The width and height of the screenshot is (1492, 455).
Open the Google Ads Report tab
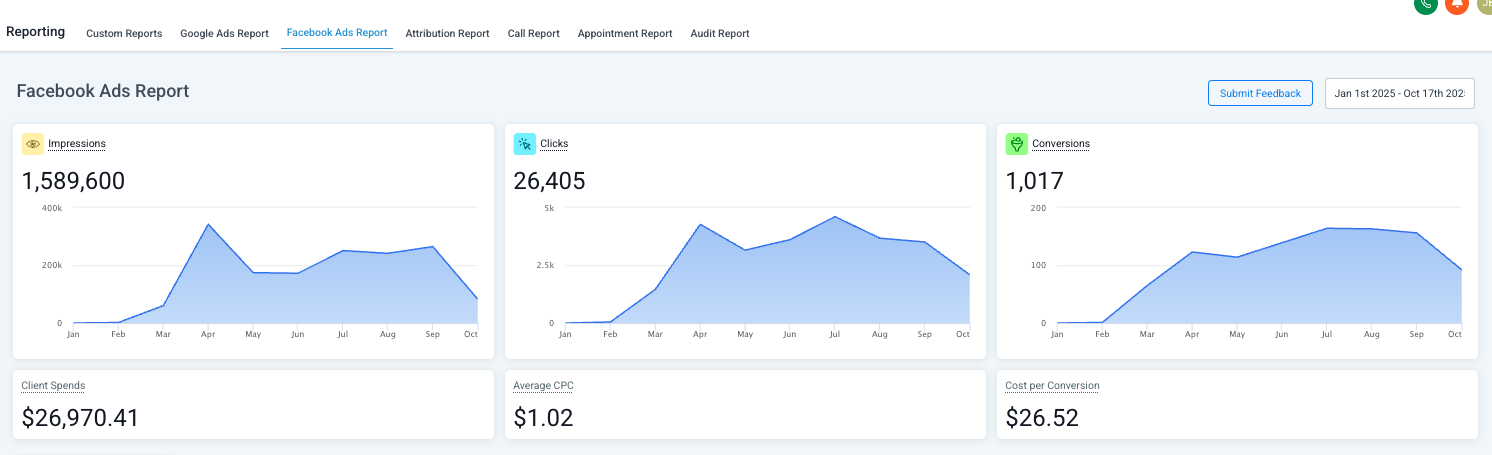pyautogui.click(x=224, y=33)
